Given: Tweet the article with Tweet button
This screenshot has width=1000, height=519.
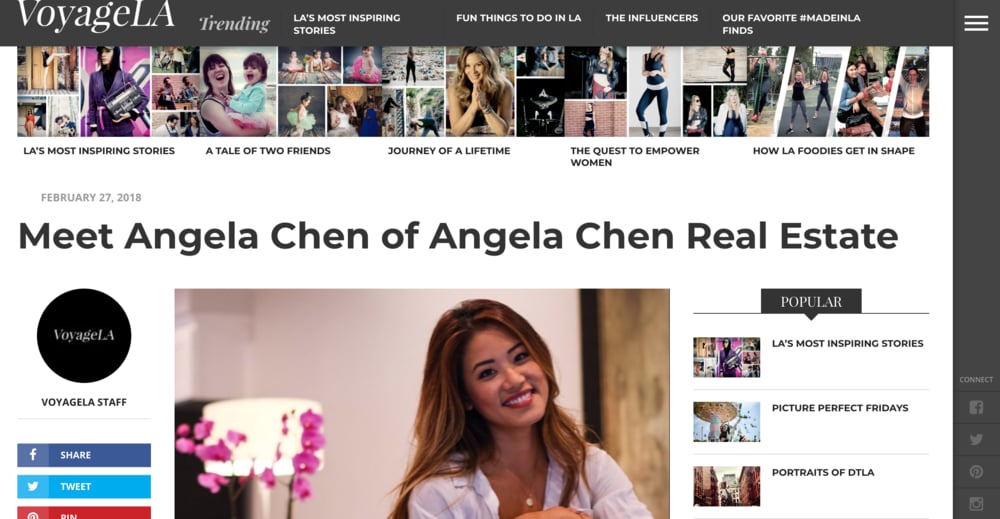Looking at the screenshot, I should tap(84, 486).
